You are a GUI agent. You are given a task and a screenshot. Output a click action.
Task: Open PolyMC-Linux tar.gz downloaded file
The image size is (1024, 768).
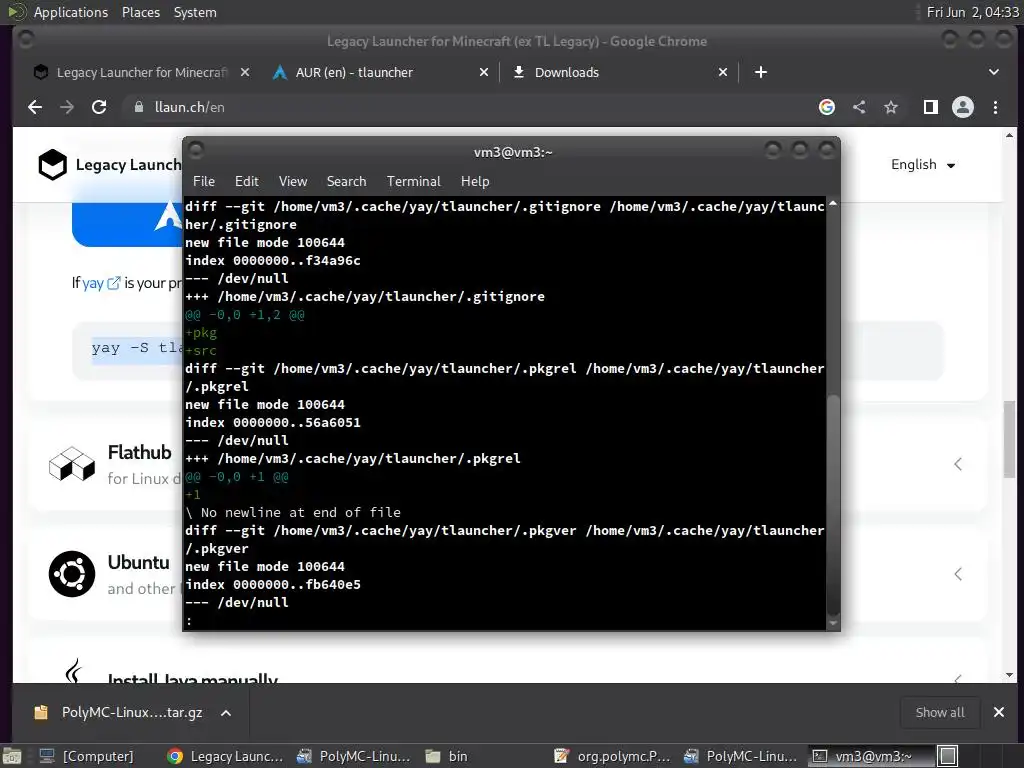(132, 712)
